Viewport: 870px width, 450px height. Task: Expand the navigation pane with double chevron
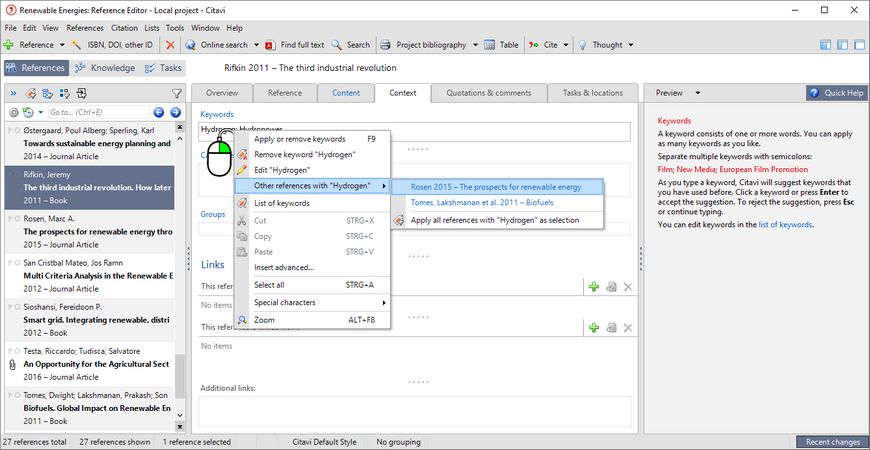coord(13,93)
